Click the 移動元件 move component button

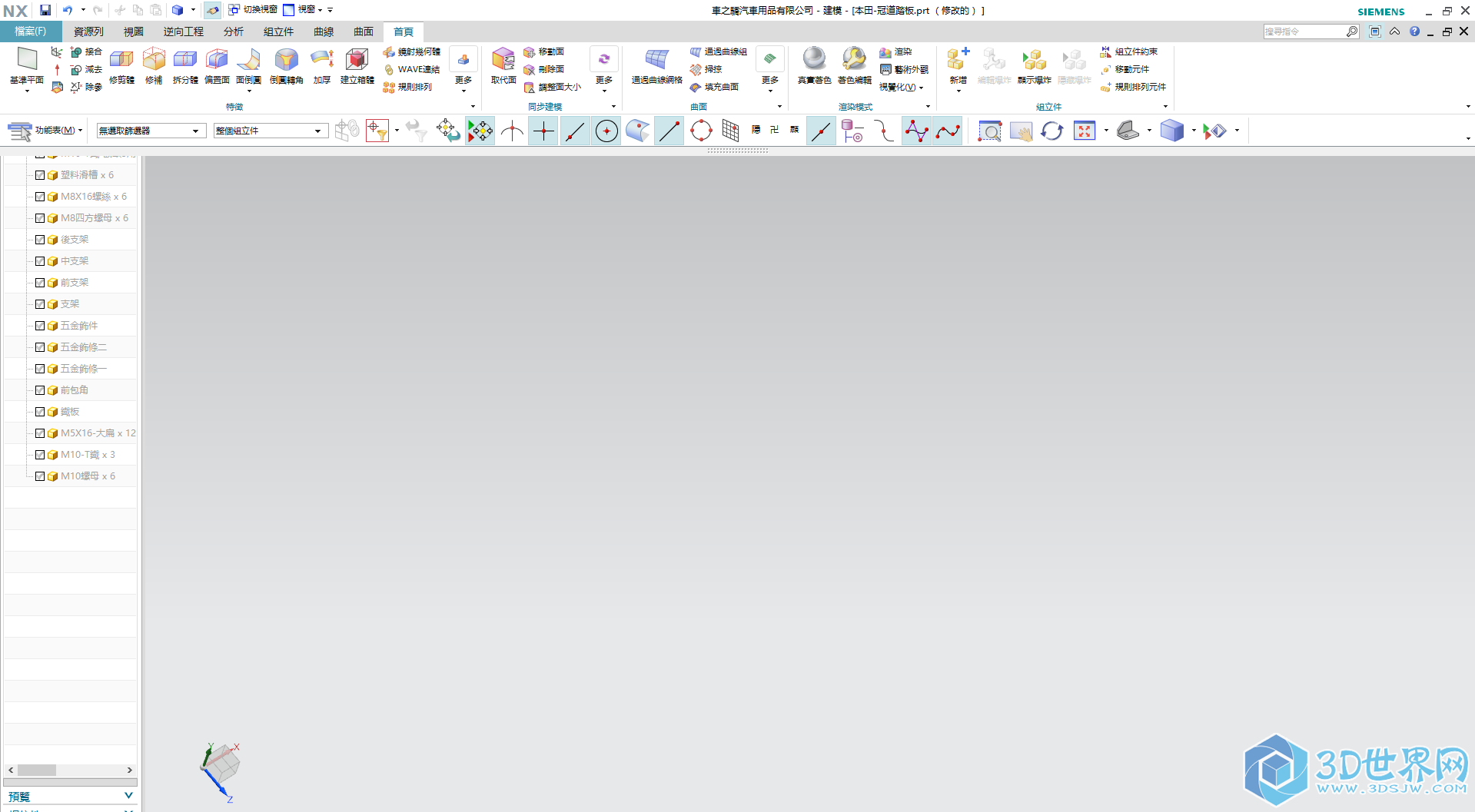coord(1125,69)
